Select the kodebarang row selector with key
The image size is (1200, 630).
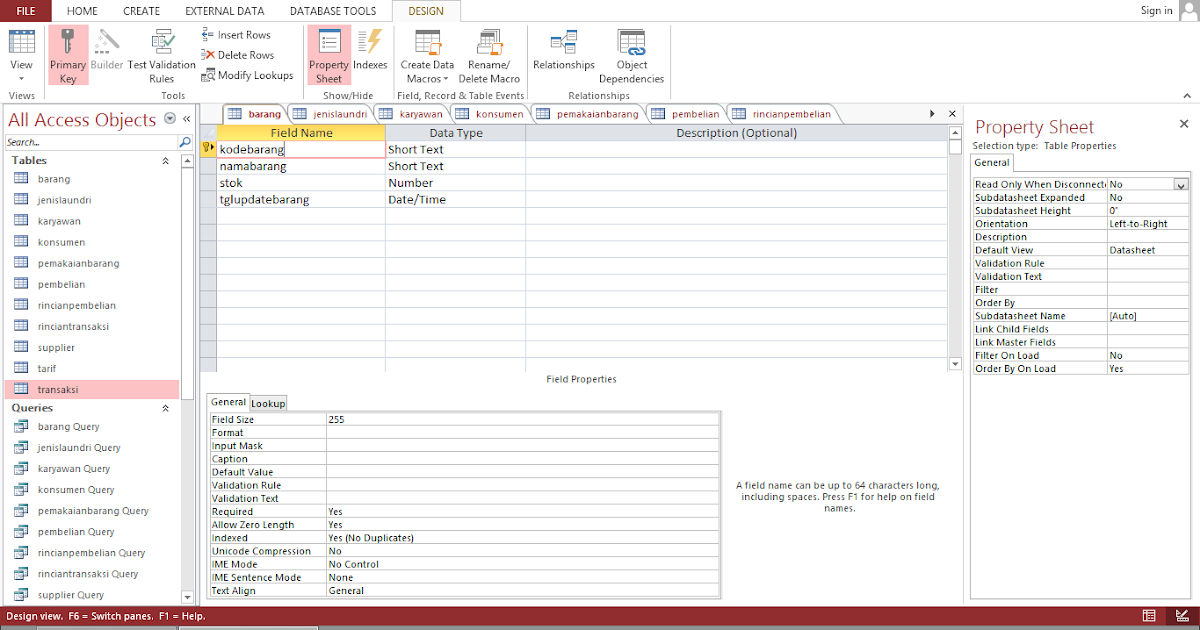pos(209,149)
